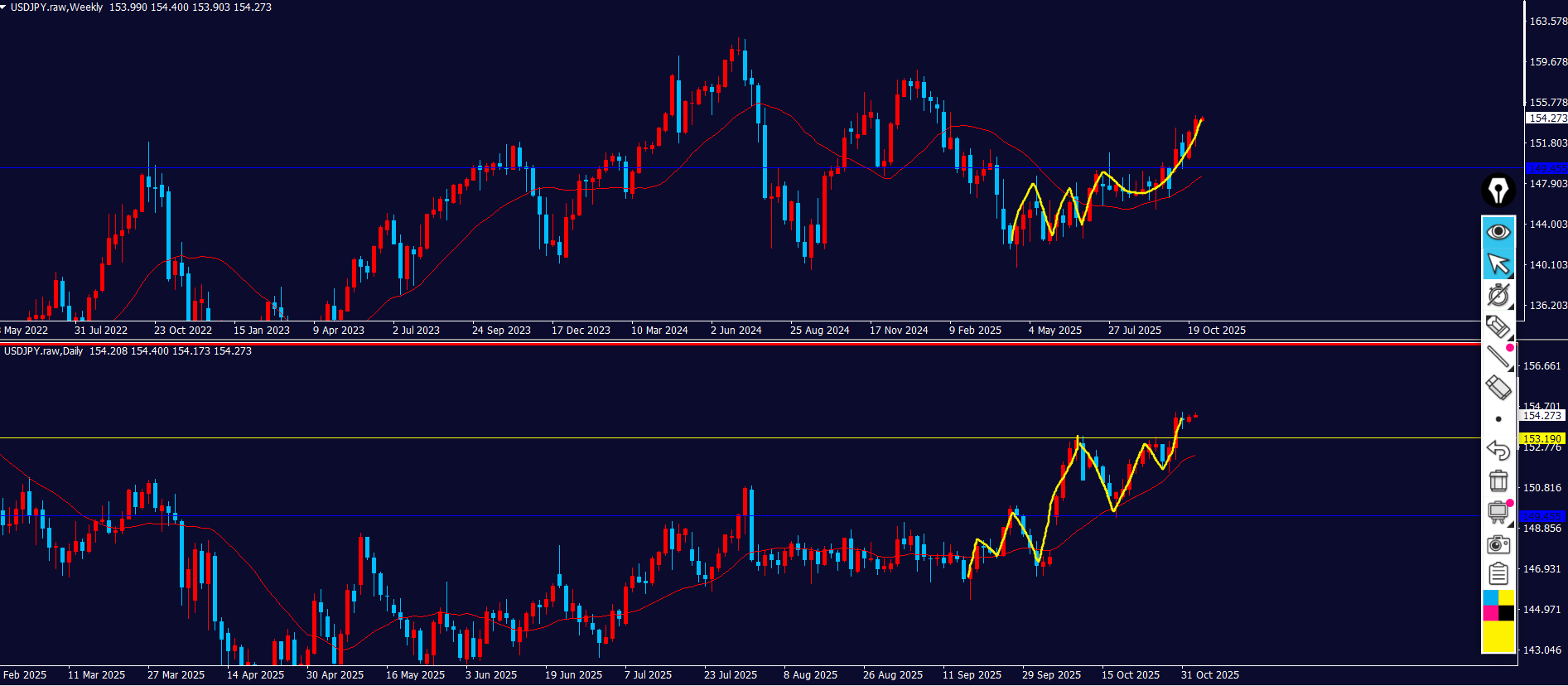This screenshot has height=686, width=1568.
Task: Undo last stroke with curved arrow
Action: coord(1498,450)
